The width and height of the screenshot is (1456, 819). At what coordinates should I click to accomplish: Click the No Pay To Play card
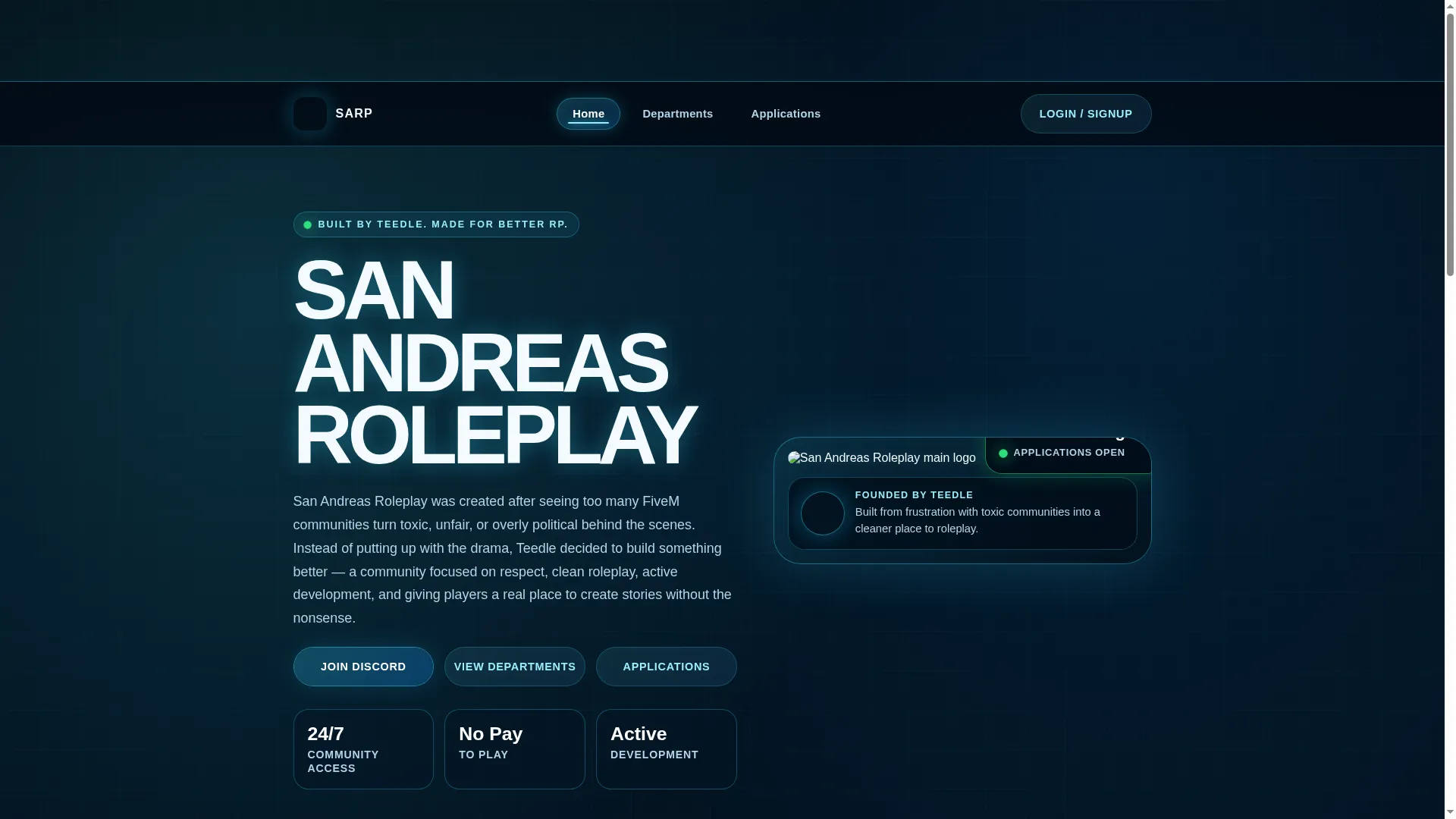click(x=514, y=749)
